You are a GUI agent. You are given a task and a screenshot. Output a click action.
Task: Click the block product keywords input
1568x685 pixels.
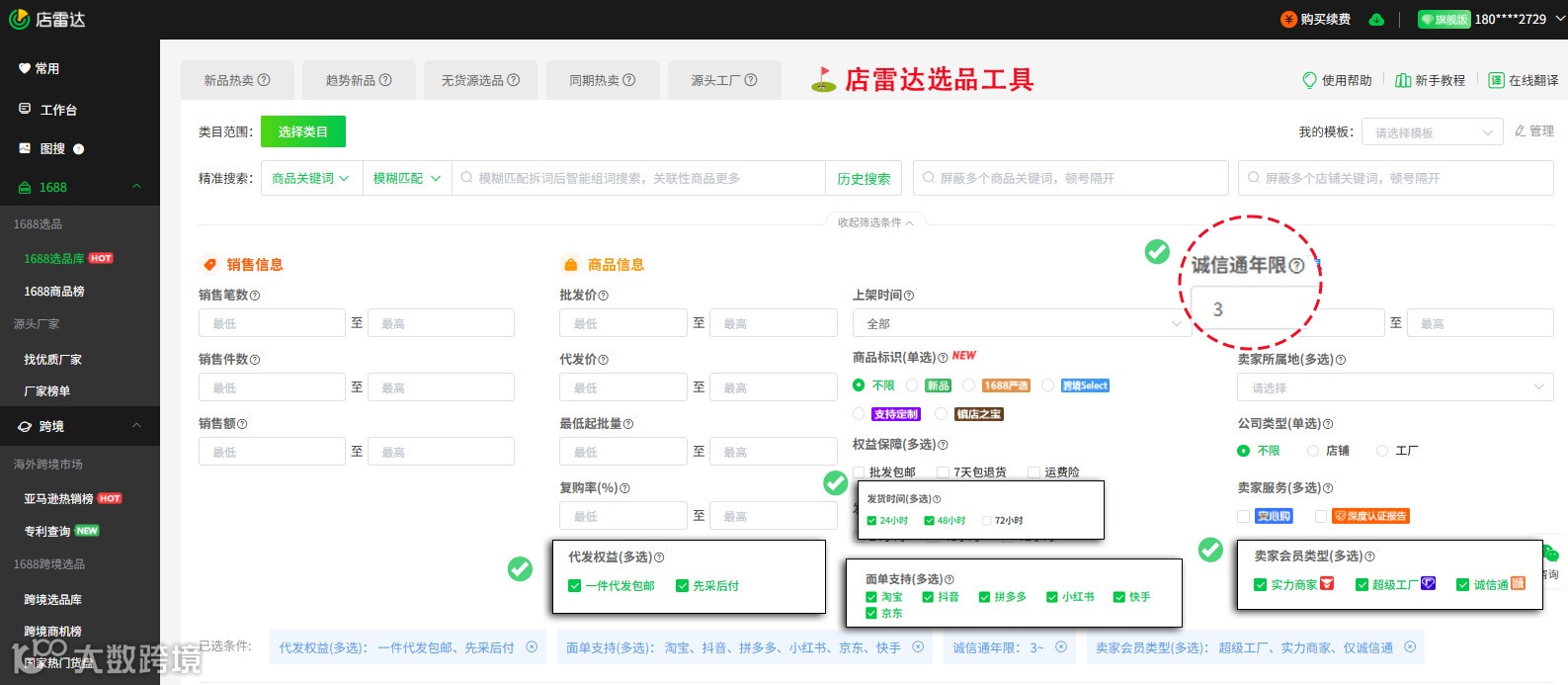click(x=1071, y=178)
